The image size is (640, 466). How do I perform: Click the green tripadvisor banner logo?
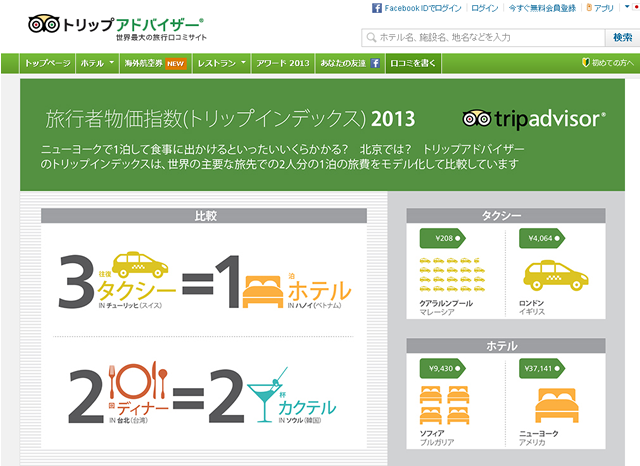tap(534, 119)
